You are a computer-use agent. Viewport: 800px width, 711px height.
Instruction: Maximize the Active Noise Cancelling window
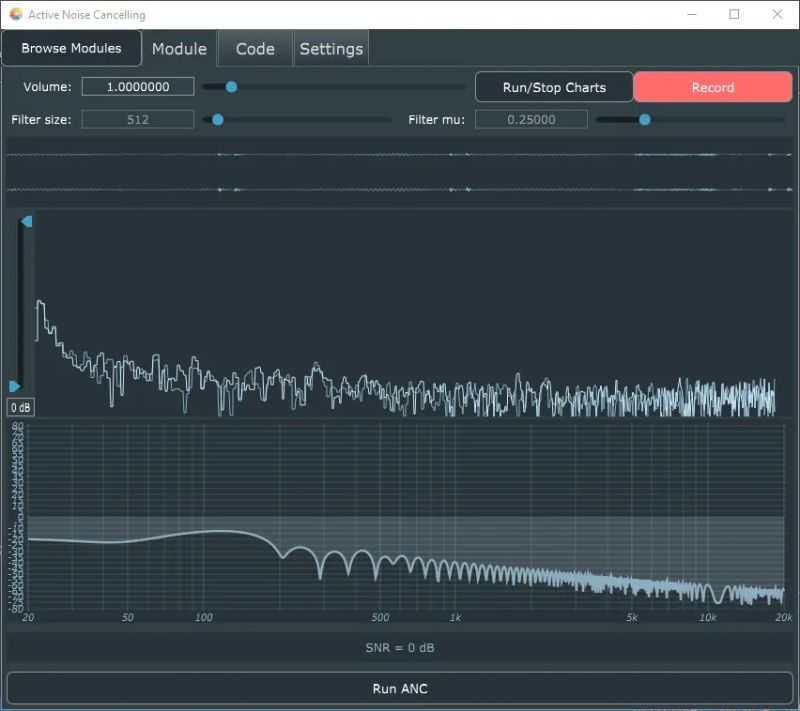tap(734, 14)
